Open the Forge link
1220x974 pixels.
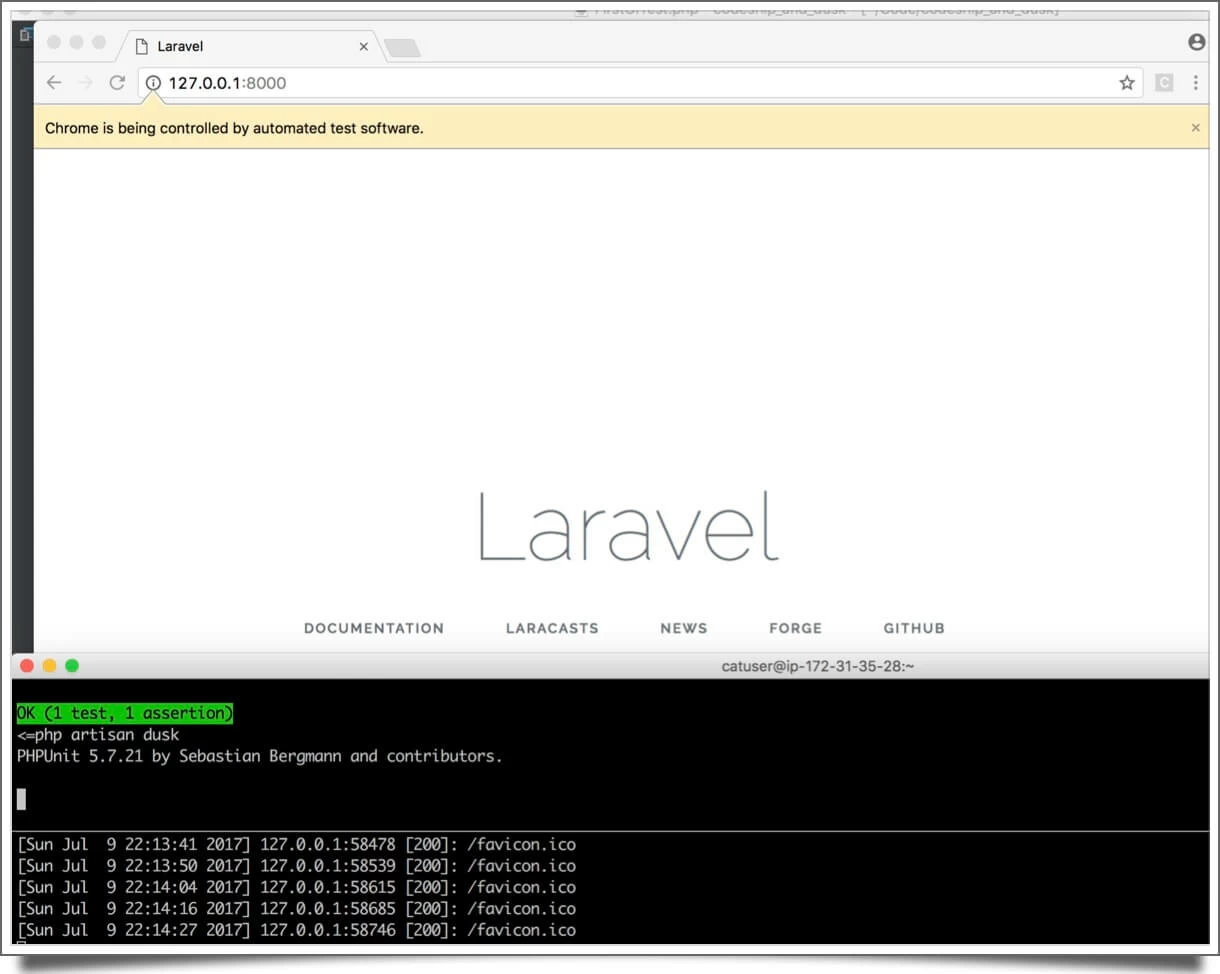click(x=795, y=628)
